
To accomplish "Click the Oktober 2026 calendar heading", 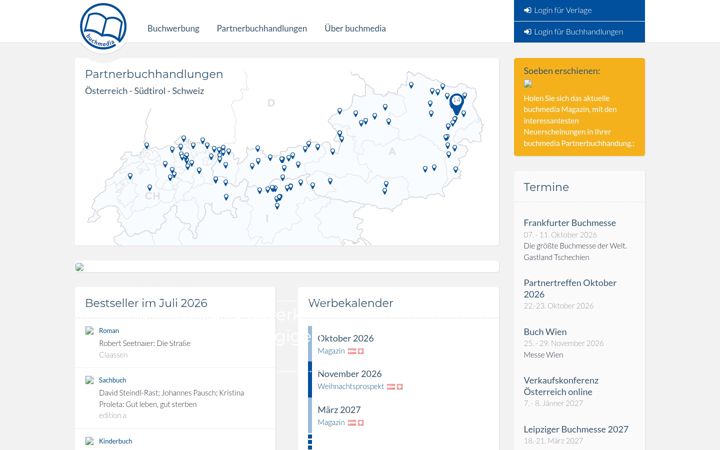I will 345,338.
